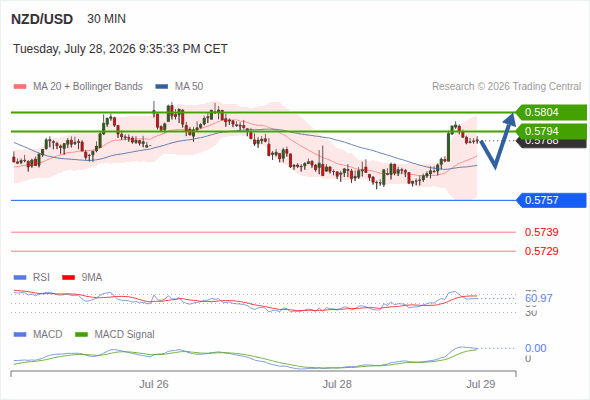Click the MA 20 + Bollinger Bands legend swatch
This screenshot has width=590, height=400.
[20, 87]
